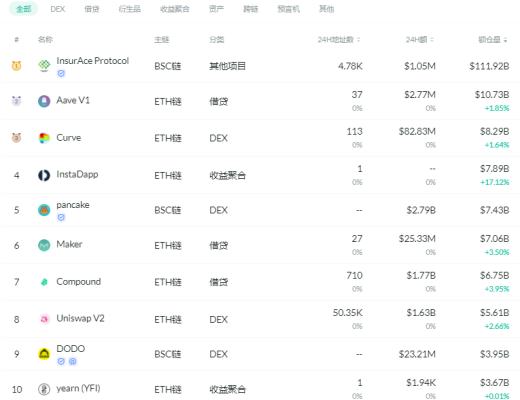The height and width of the screenshot is (400, 520).
Task: Click the InsurAce Protocol logo icon
Action: (44, 65)
